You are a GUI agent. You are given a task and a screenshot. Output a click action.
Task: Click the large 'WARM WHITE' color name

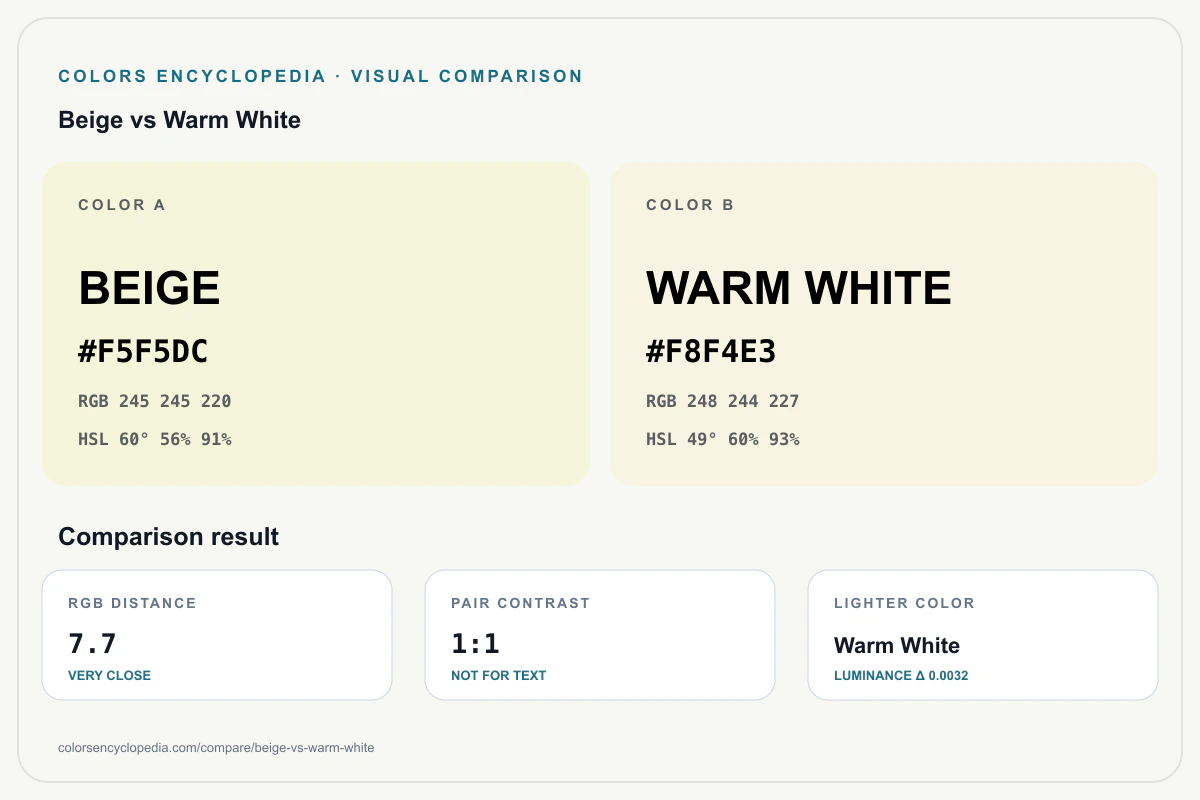(799, 288)
